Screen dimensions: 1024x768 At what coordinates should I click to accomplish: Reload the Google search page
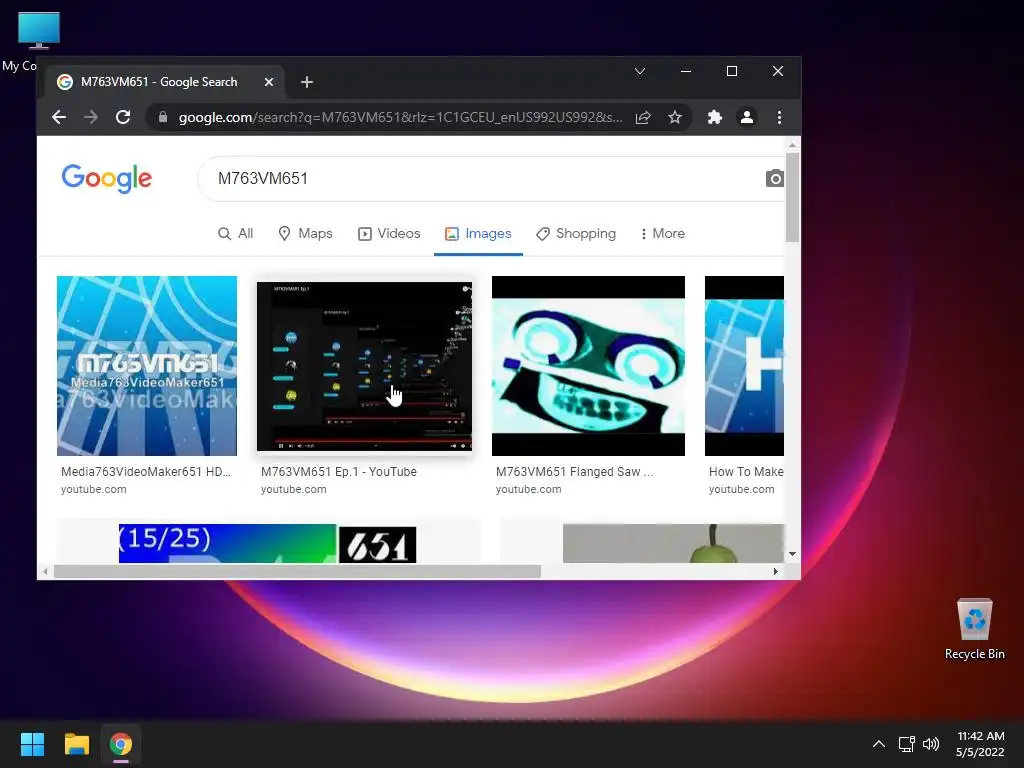pos(123,118)
